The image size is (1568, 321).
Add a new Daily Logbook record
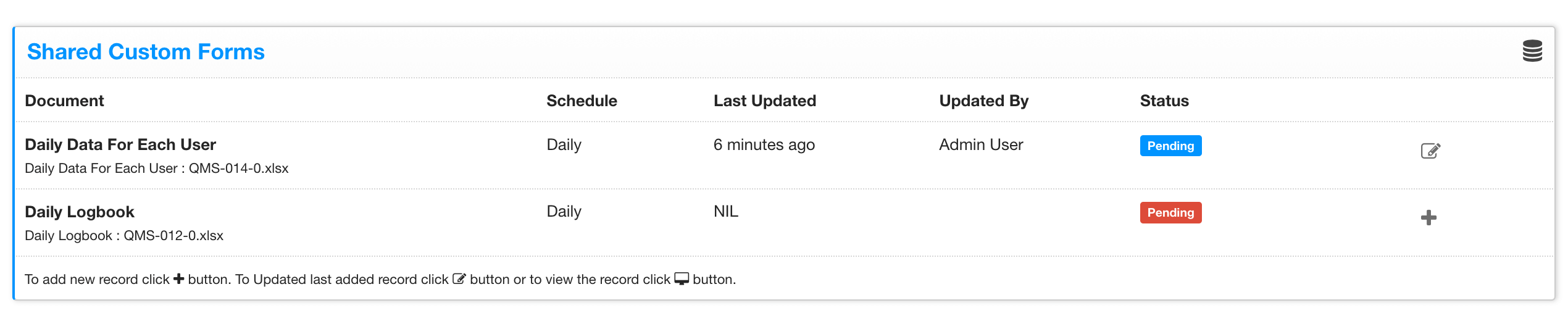[x=1428, y=218]
